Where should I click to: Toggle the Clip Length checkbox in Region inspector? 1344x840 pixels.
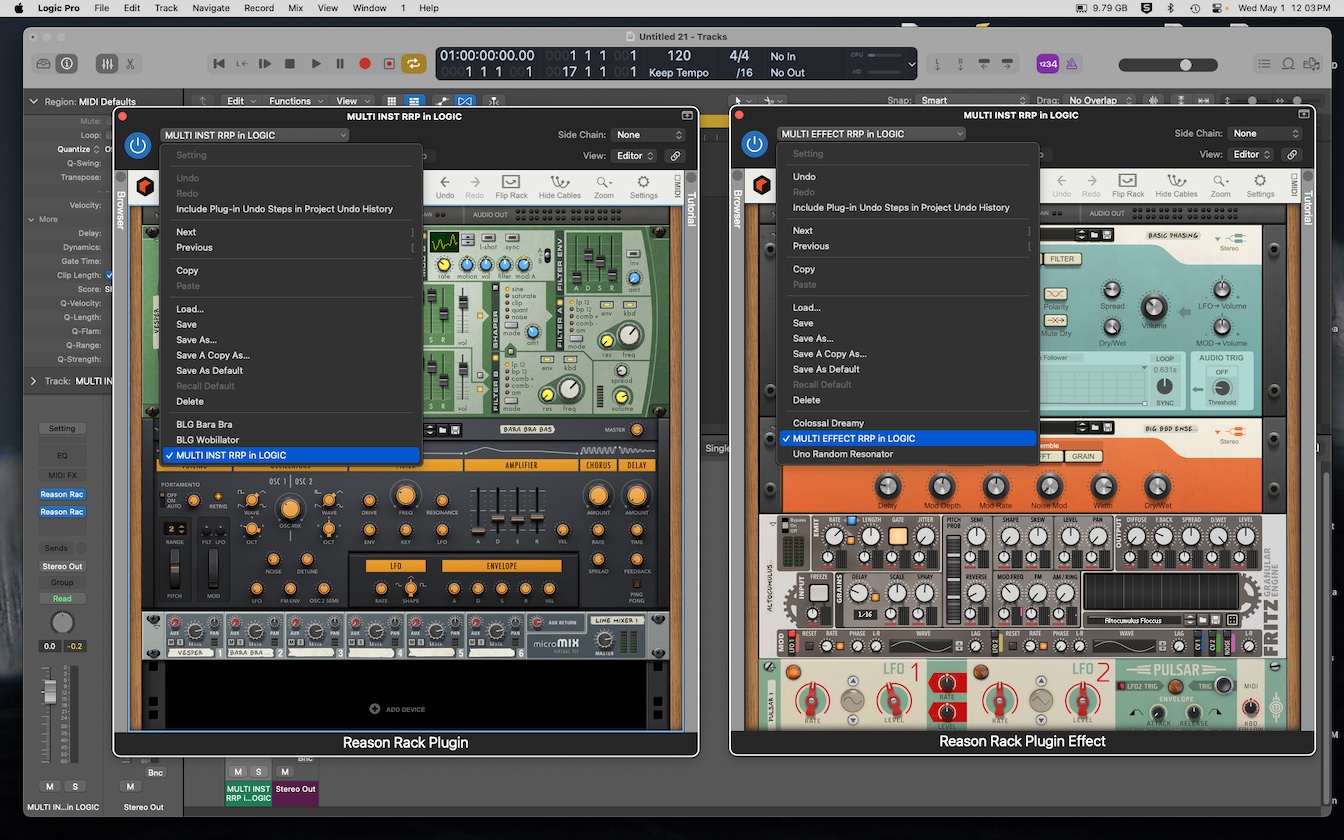point(109,275)
